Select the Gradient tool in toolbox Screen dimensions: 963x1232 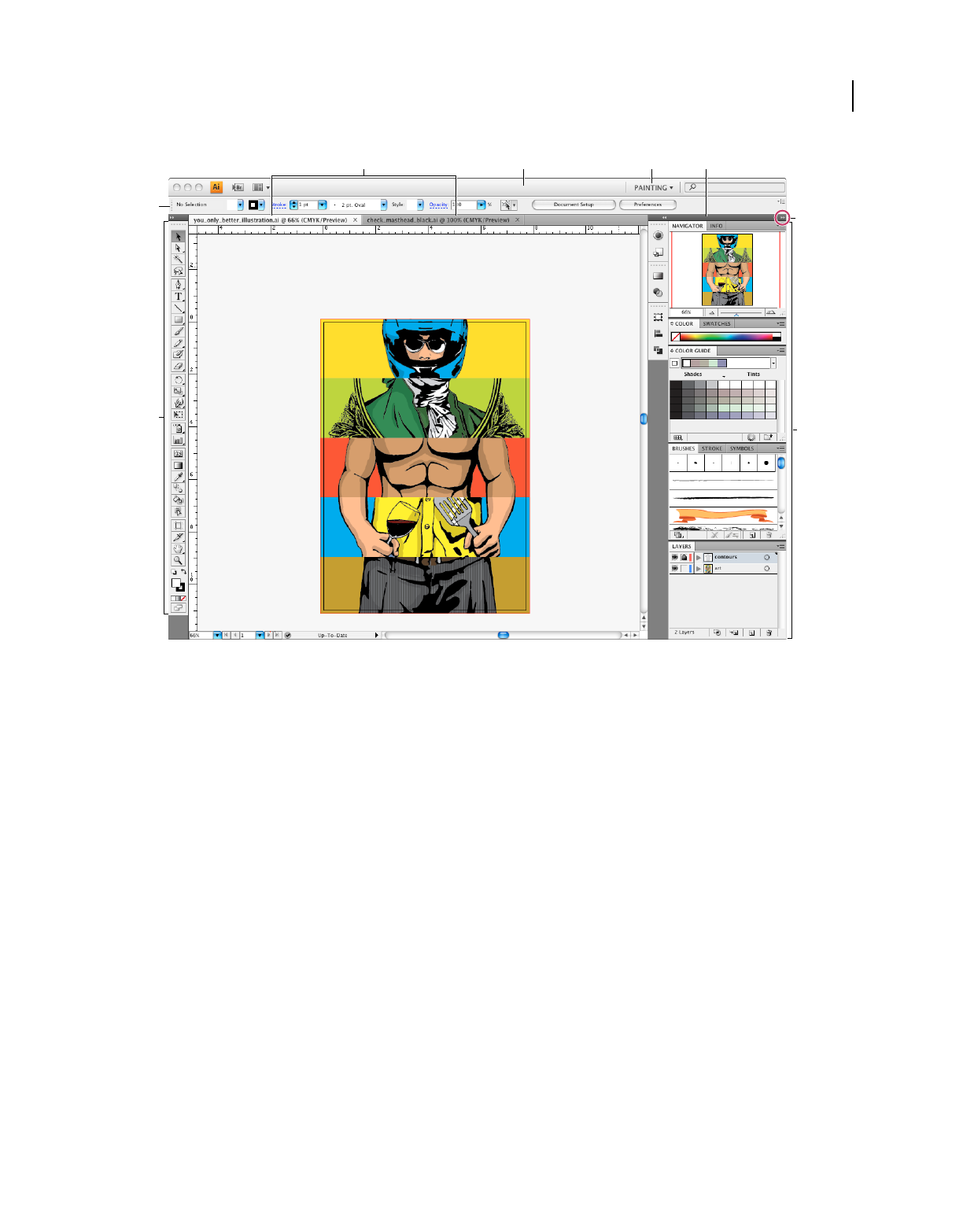click(178, 466)
